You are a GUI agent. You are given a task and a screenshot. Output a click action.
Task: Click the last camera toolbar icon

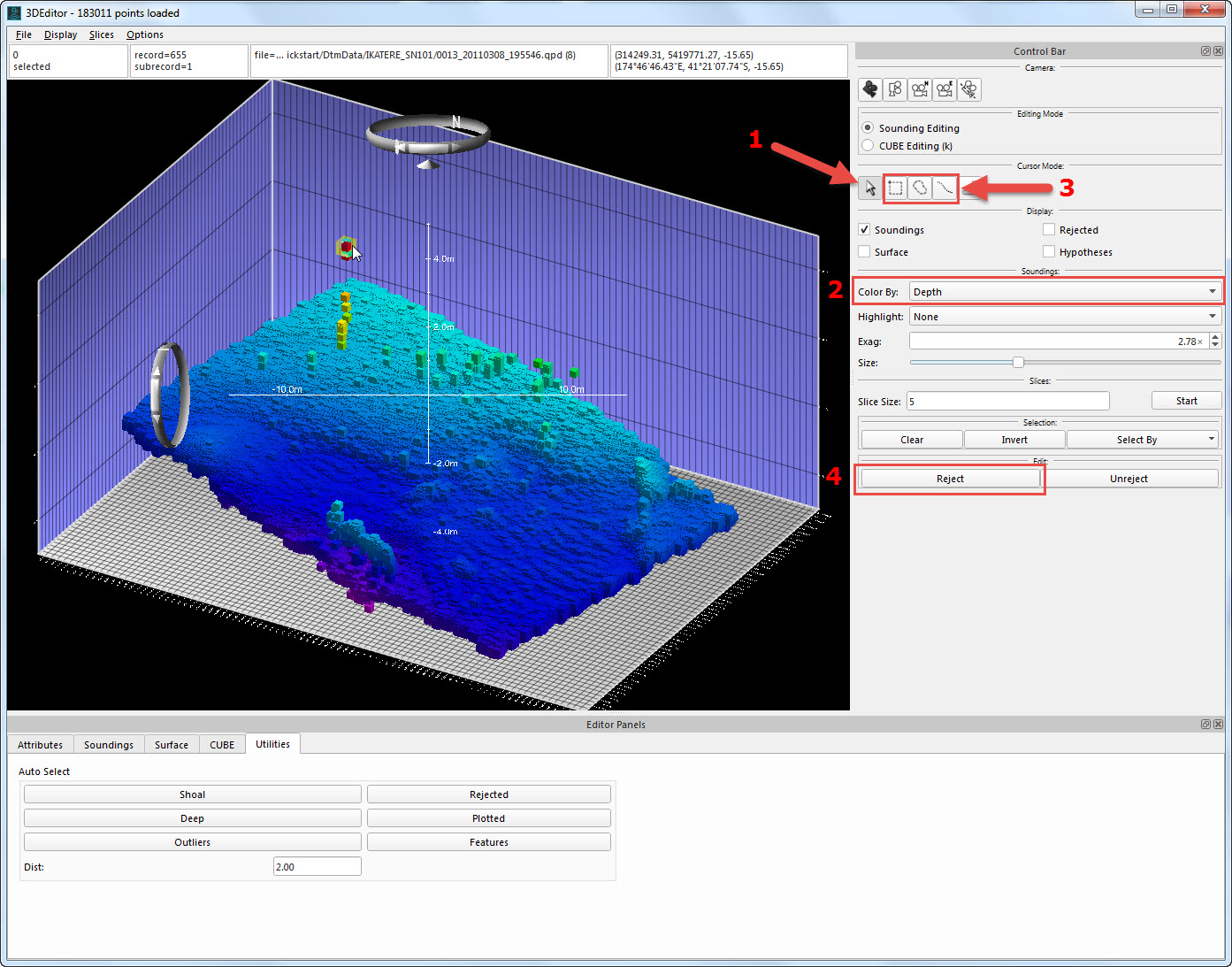click(969, 89)
